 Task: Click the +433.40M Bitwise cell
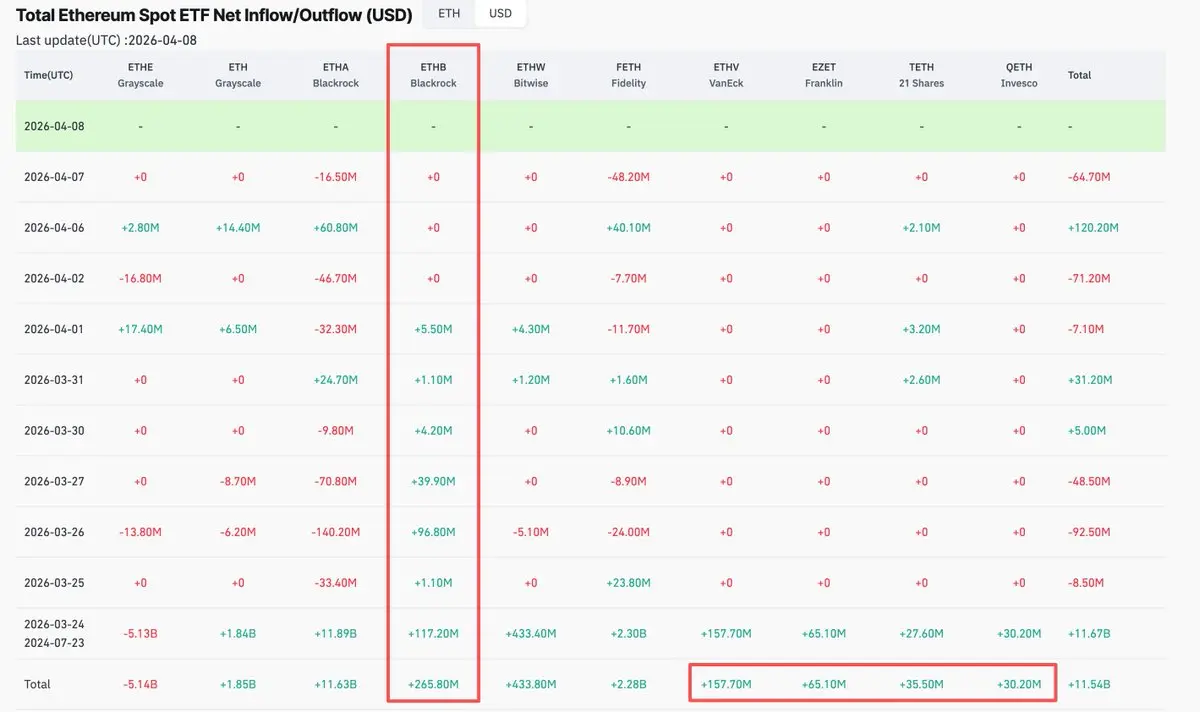point(531,634)
